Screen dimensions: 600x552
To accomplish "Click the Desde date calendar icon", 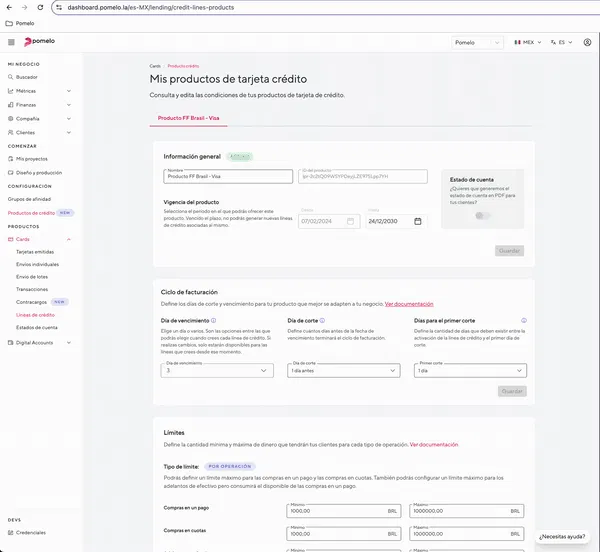I will [x=350, y=221].
